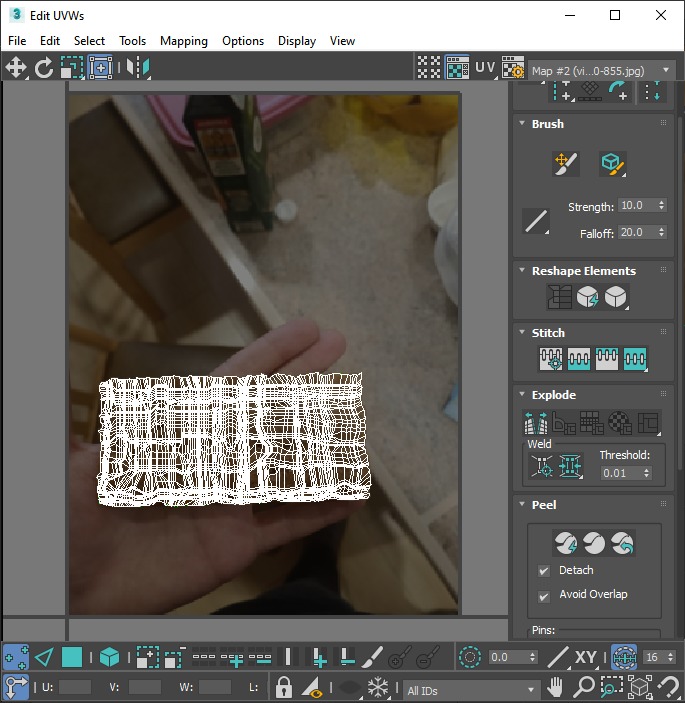Click Relax Until Flat icon
685x703 pixels.
coord(587,297)
